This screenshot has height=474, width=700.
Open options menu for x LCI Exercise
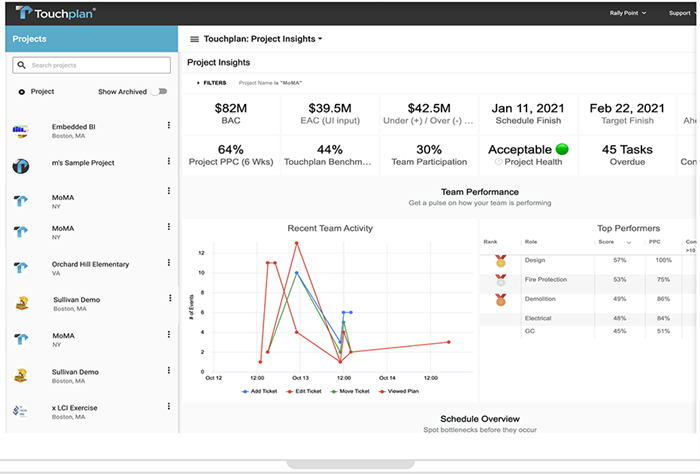tap(168, 408)
